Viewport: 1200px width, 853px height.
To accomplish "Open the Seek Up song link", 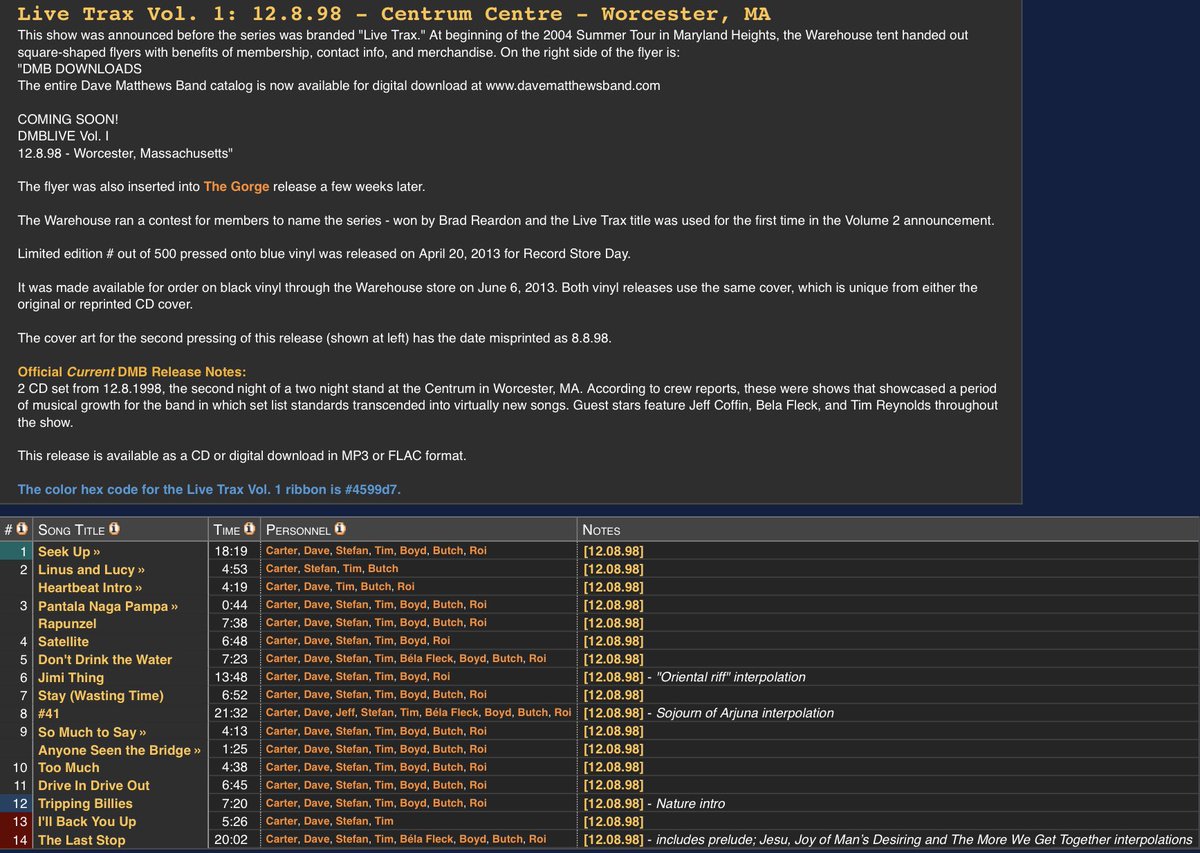I will tap(69, 551).
